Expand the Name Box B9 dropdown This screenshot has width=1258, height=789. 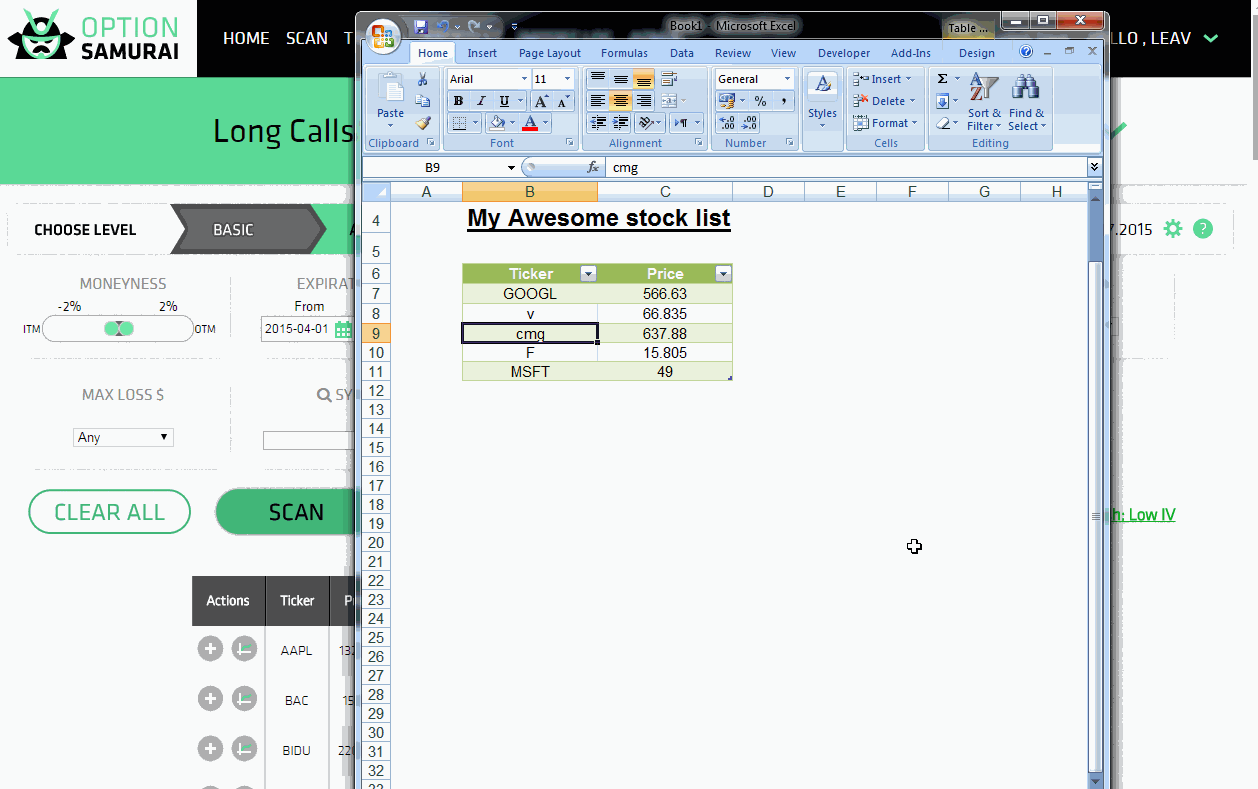tap(511, 168)
